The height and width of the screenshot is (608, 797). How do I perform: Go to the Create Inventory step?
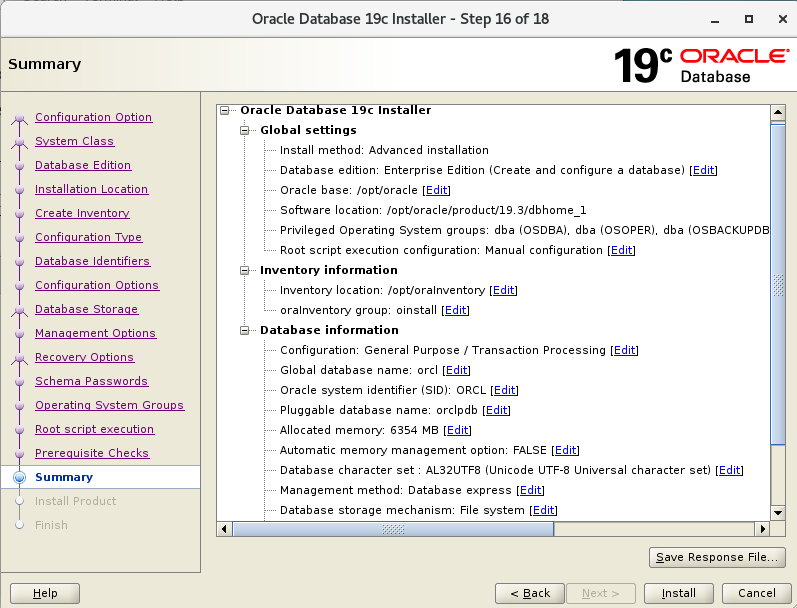82,213
